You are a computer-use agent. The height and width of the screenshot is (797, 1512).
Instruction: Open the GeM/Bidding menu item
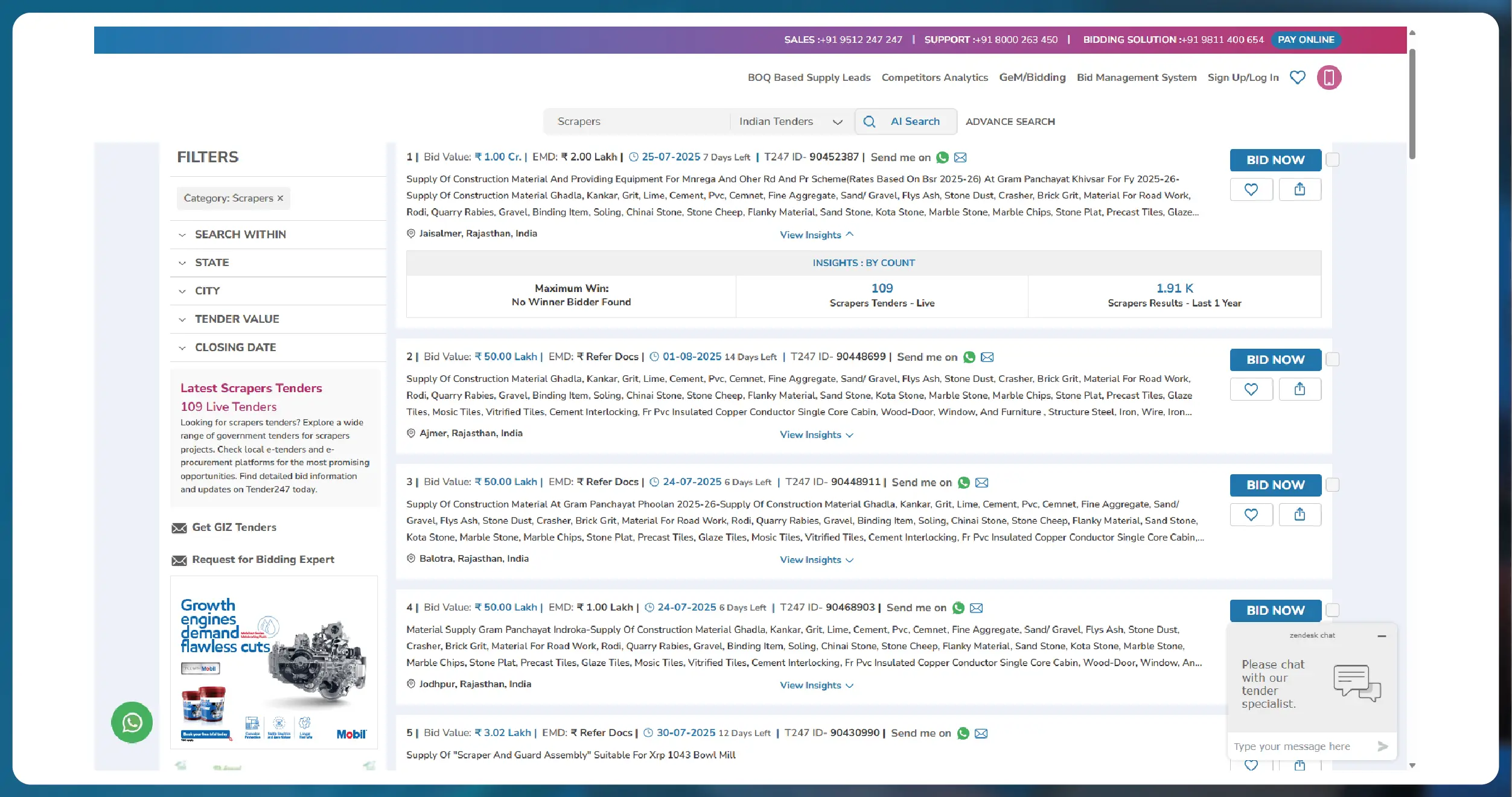1032,77
